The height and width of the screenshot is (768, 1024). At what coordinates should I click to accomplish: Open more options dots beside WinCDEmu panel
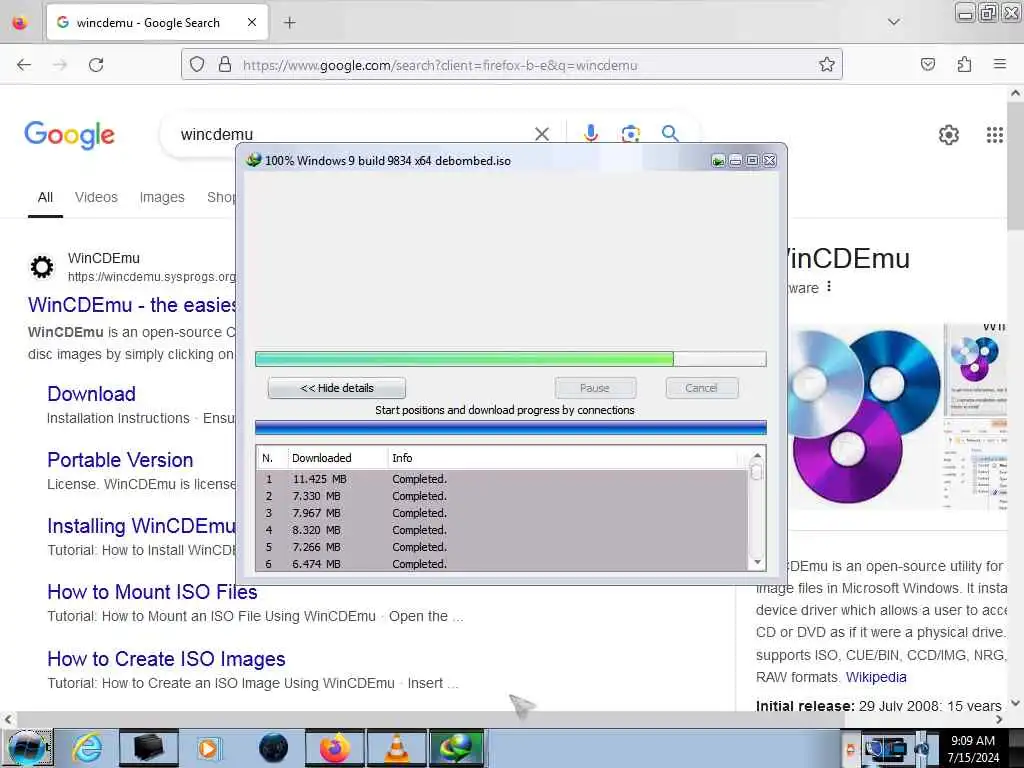(829, 287)
